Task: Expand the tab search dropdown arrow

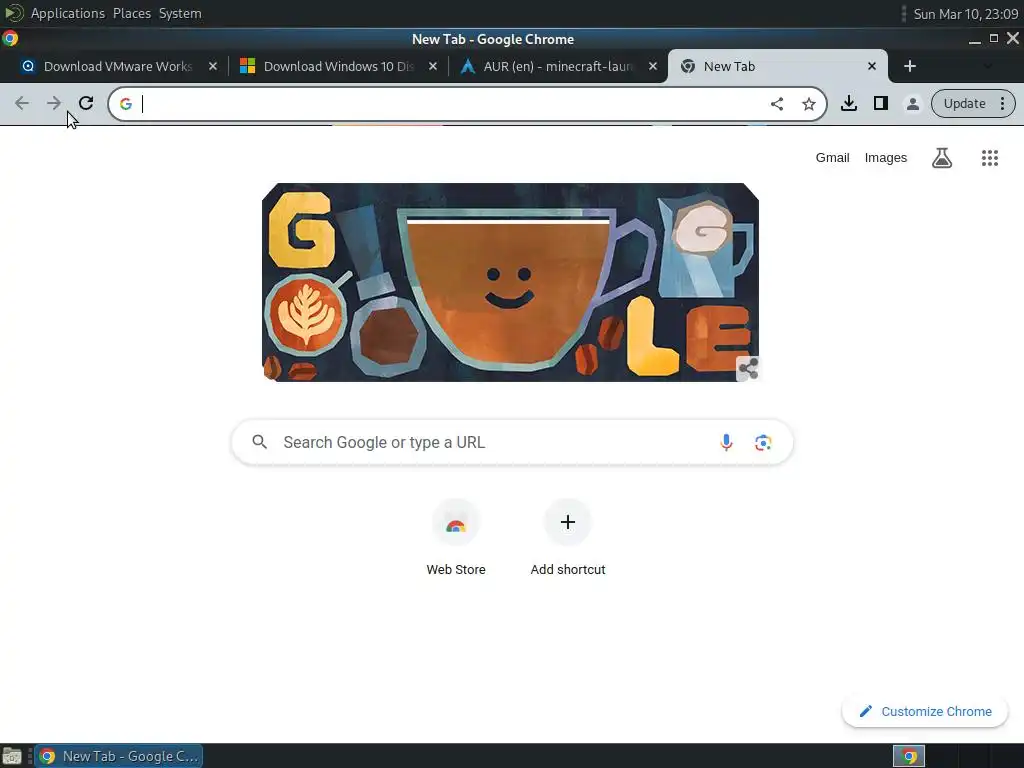Action: (987, 66)
